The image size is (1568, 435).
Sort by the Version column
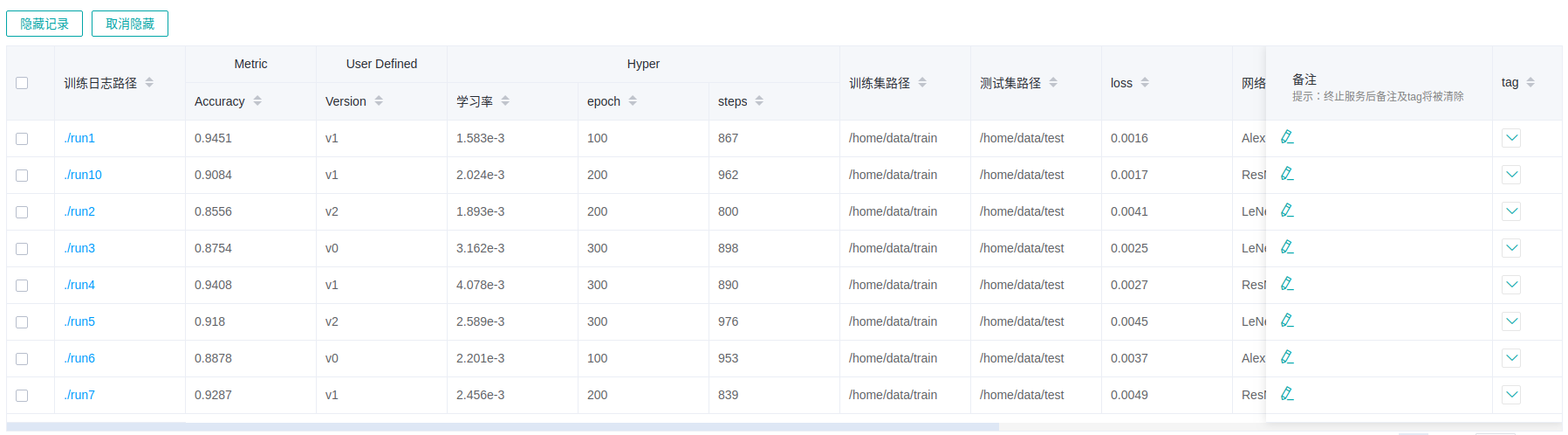point(379,101)
